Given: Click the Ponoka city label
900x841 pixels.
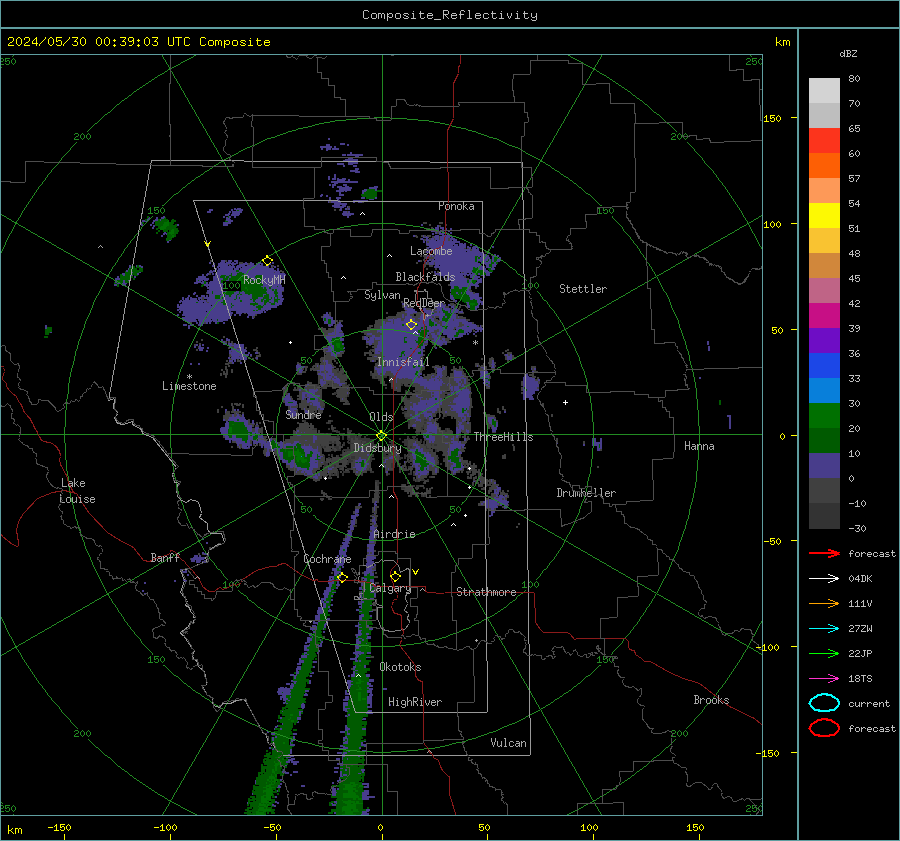Looking at the screenshot, I should [456, 206].
